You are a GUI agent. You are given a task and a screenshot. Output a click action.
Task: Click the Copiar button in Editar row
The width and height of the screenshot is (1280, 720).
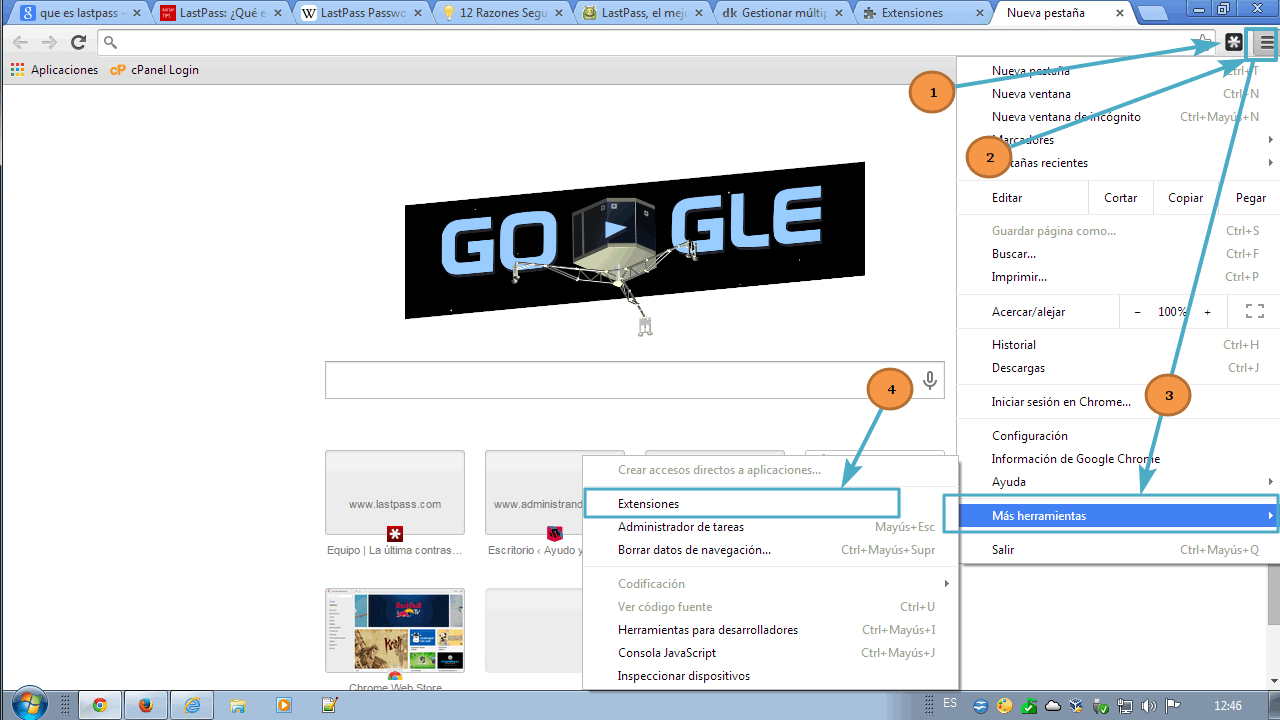pyautogui.click(x=1185, y=198)
